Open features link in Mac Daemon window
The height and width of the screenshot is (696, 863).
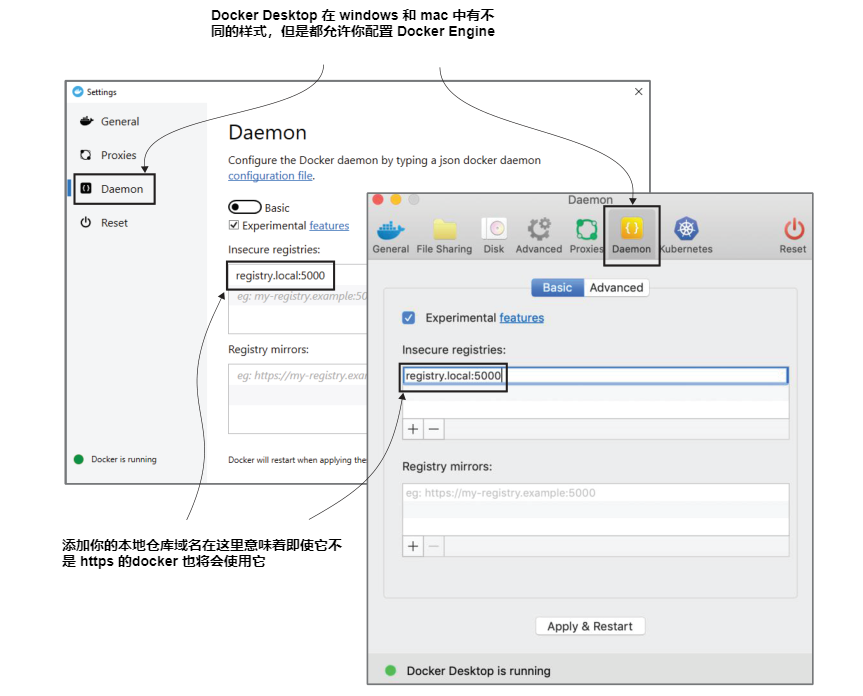[522, 317]
